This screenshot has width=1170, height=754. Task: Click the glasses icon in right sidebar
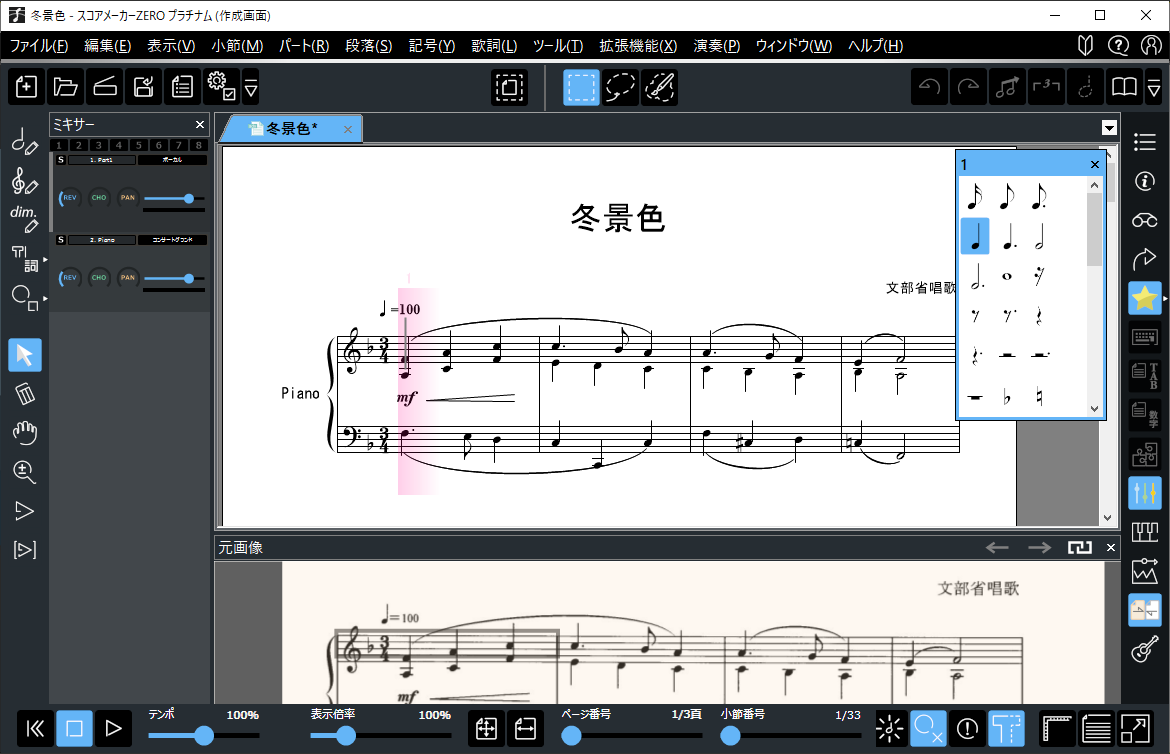[x=1145, y=220]
